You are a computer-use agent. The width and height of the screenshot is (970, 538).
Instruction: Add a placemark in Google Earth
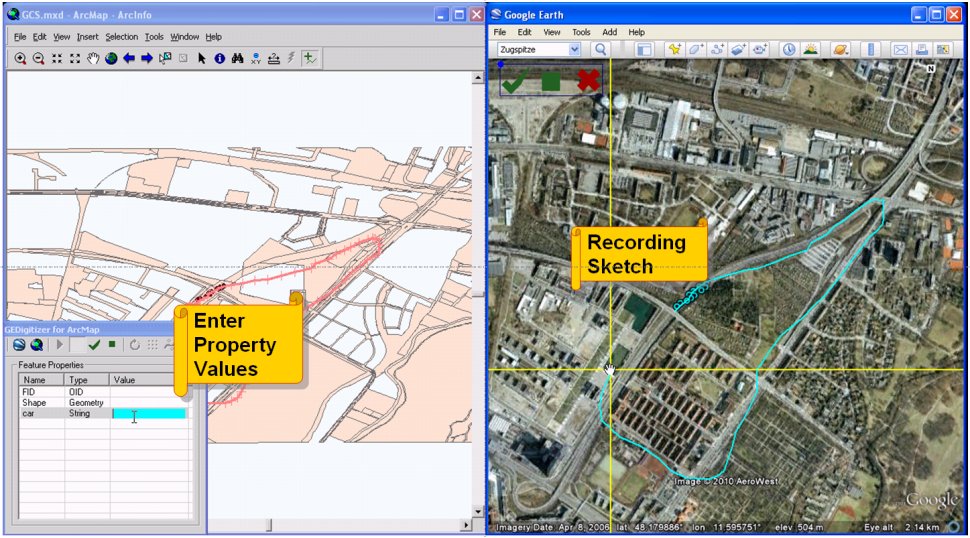coord(674,49)
